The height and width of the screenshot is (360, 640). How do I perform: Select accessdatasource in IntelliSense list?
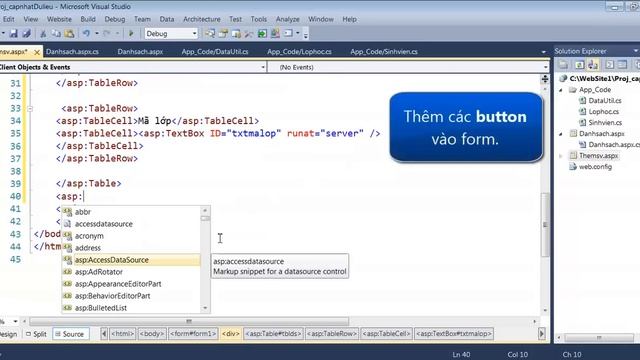pos(103,224)
